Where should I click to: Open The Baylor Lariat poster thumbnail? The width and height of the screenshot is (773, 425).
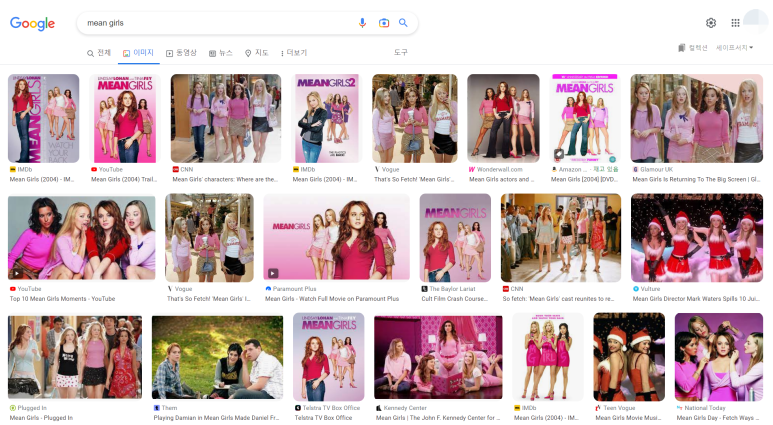click(x=455, y=238)
